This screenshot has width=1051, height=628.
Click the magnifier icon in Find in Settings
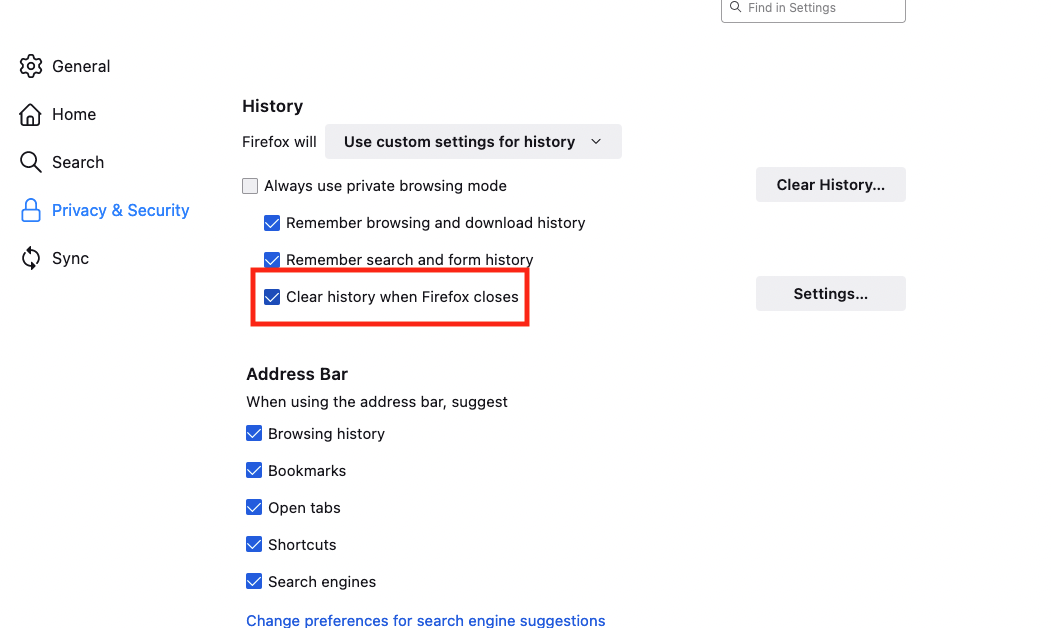click(x=735, y=7)
